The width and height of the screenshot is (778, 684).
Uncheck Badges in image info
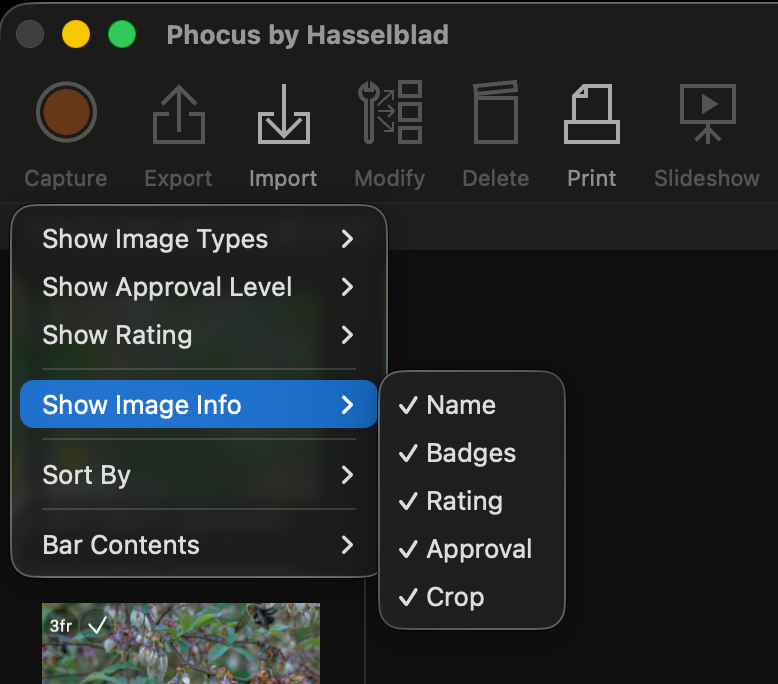[472, 453]
